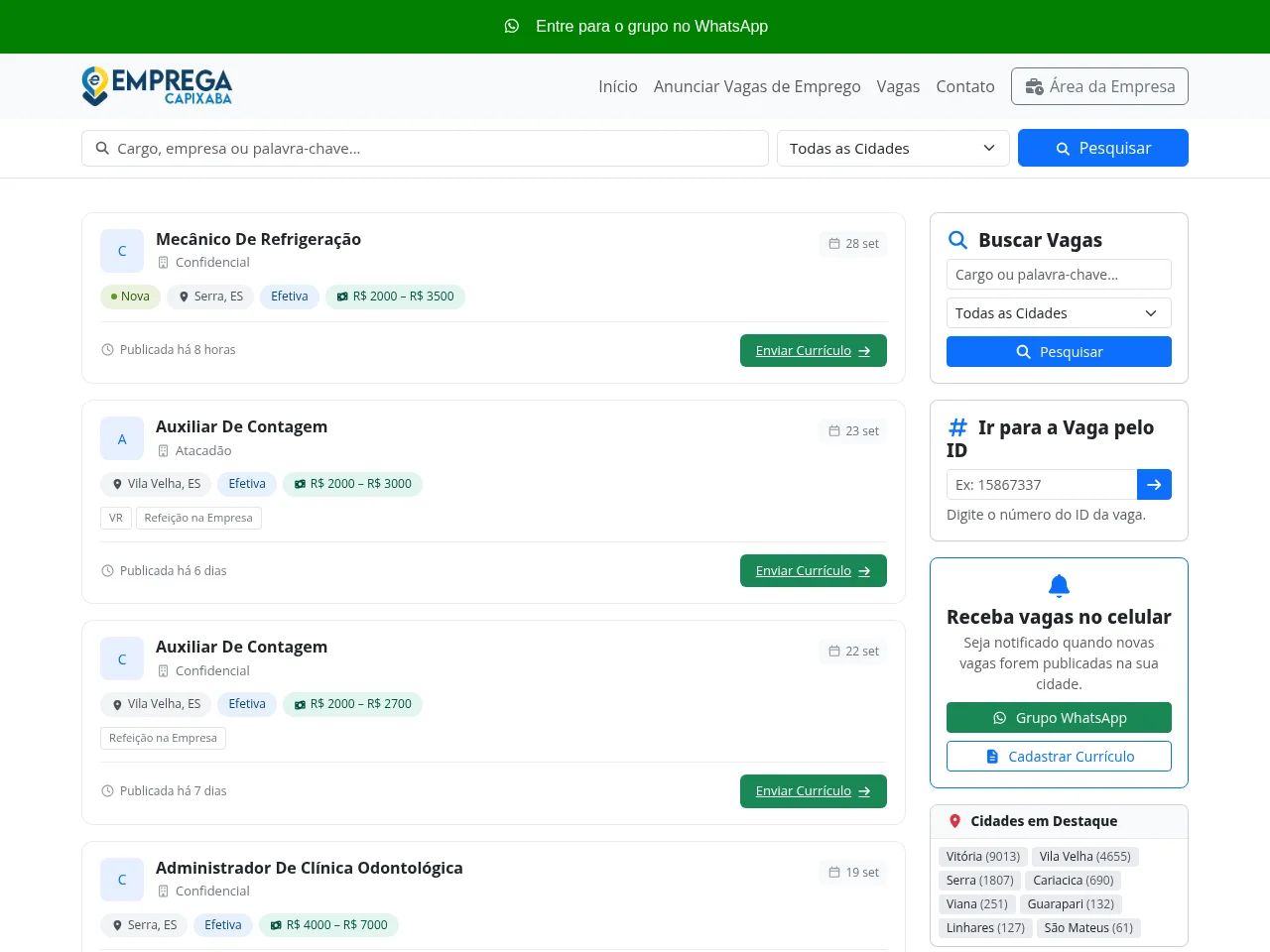1270x952 pixels.
Task: Send résumé for Mecânico De Refrigeração
Action: click(x=814, y=350)
